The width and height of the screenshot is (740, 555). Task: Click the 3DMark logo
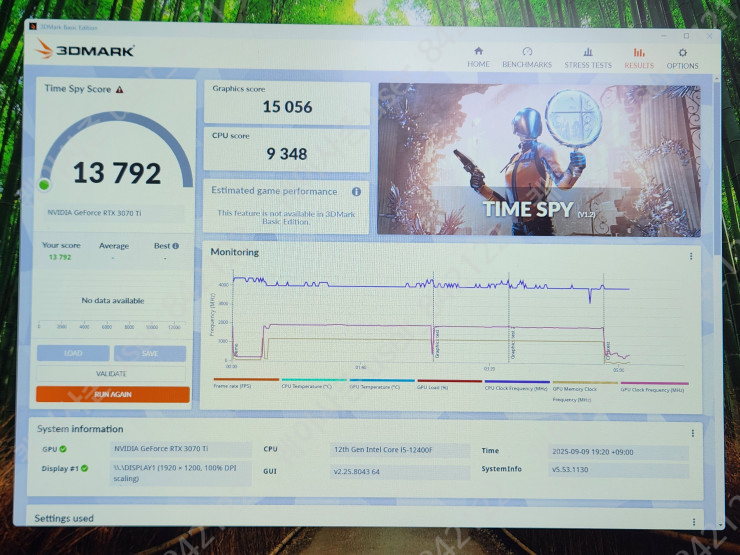(85, 49)
